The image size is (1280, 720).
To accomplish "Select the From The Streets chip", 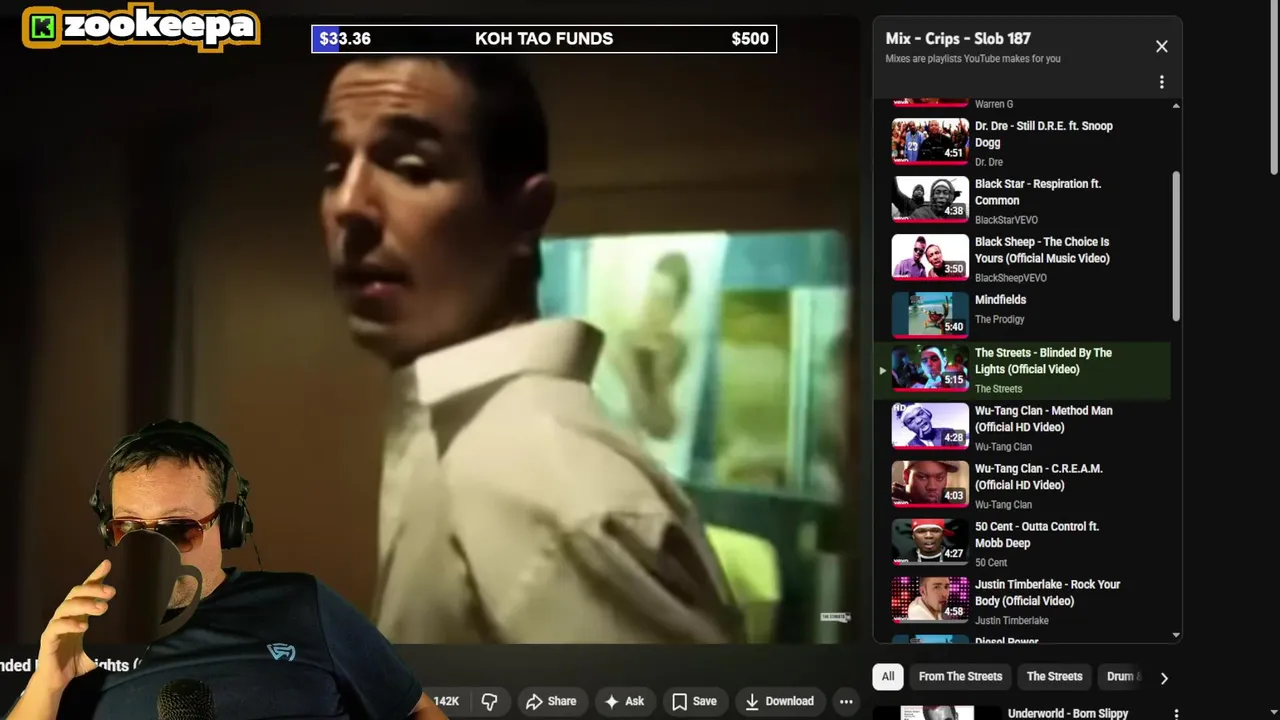I will 960,677.
